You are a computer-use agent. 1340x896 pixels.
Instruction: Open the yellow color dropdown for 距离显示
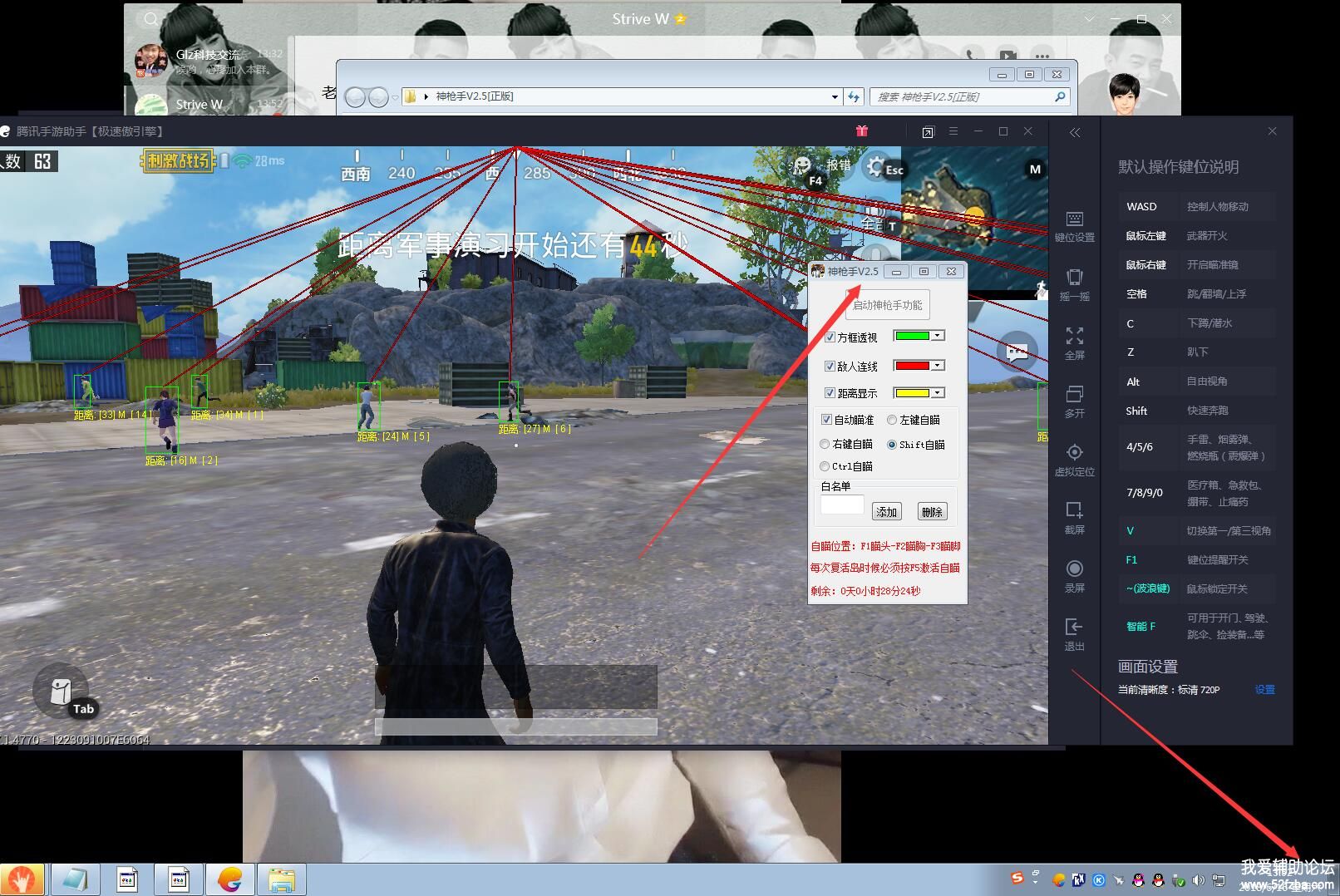[938, 393]
